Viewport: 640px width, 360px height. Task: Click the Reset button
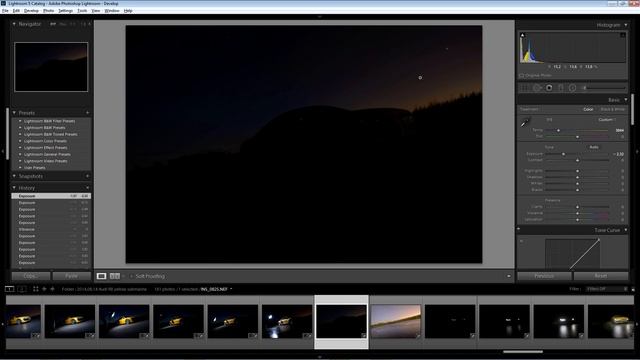coord(601,276)
